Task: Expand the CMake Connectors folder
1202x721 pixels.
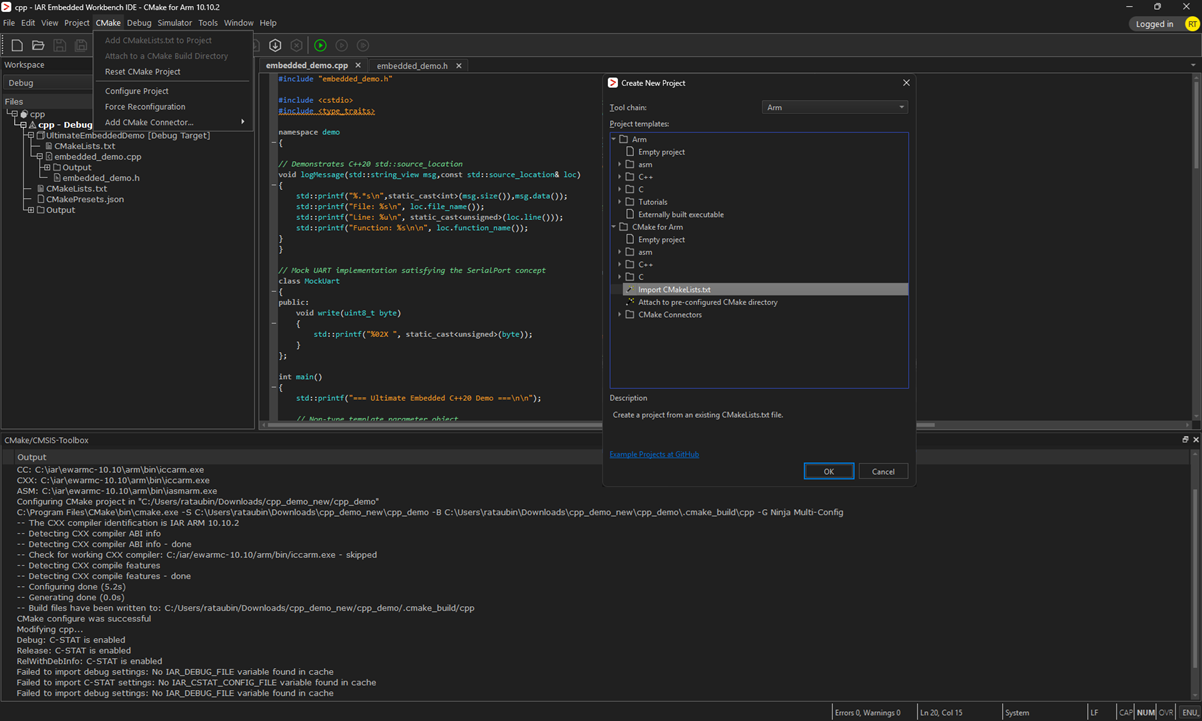Action: (620, 314)
